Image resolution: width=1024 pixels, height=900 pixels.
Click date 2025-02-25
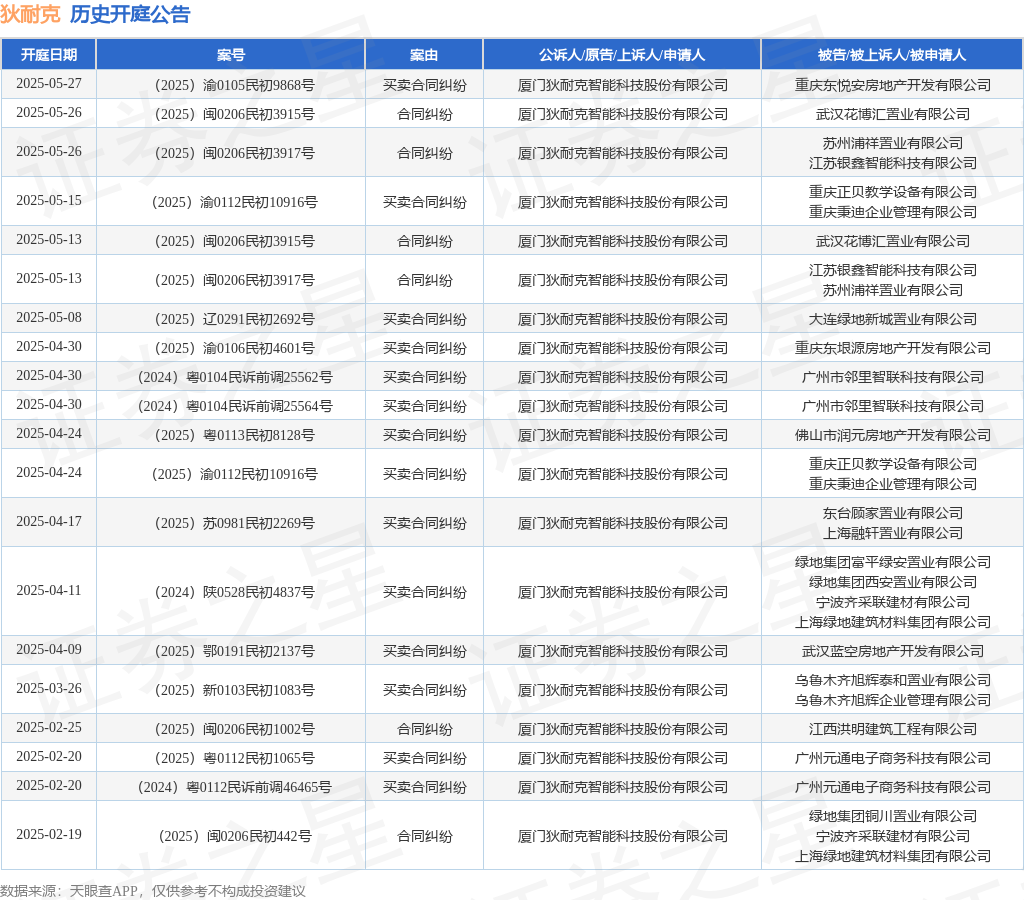click(49, 728)
